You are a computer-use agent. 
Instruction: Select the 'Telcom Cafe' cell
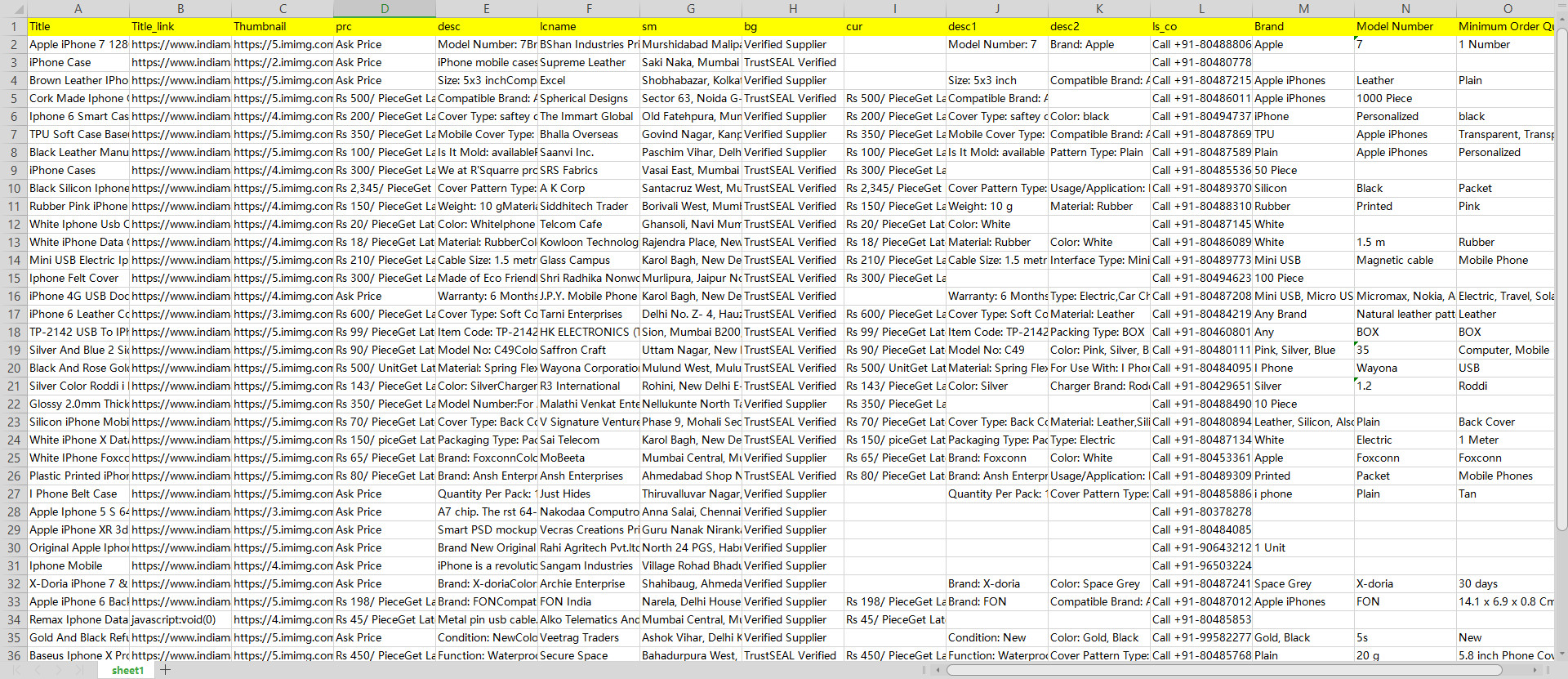(589, 225)
